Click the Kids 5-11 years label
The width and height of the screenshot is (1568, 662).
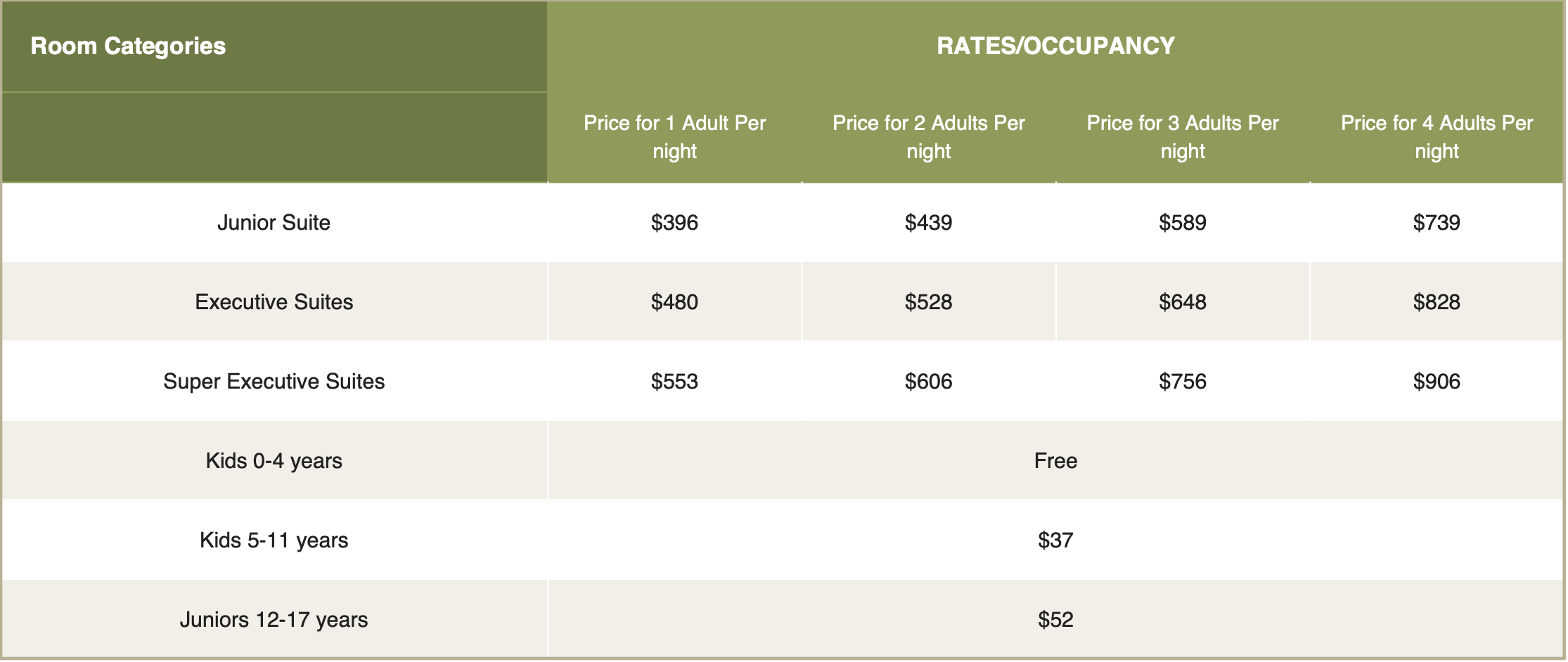point(274,540)
